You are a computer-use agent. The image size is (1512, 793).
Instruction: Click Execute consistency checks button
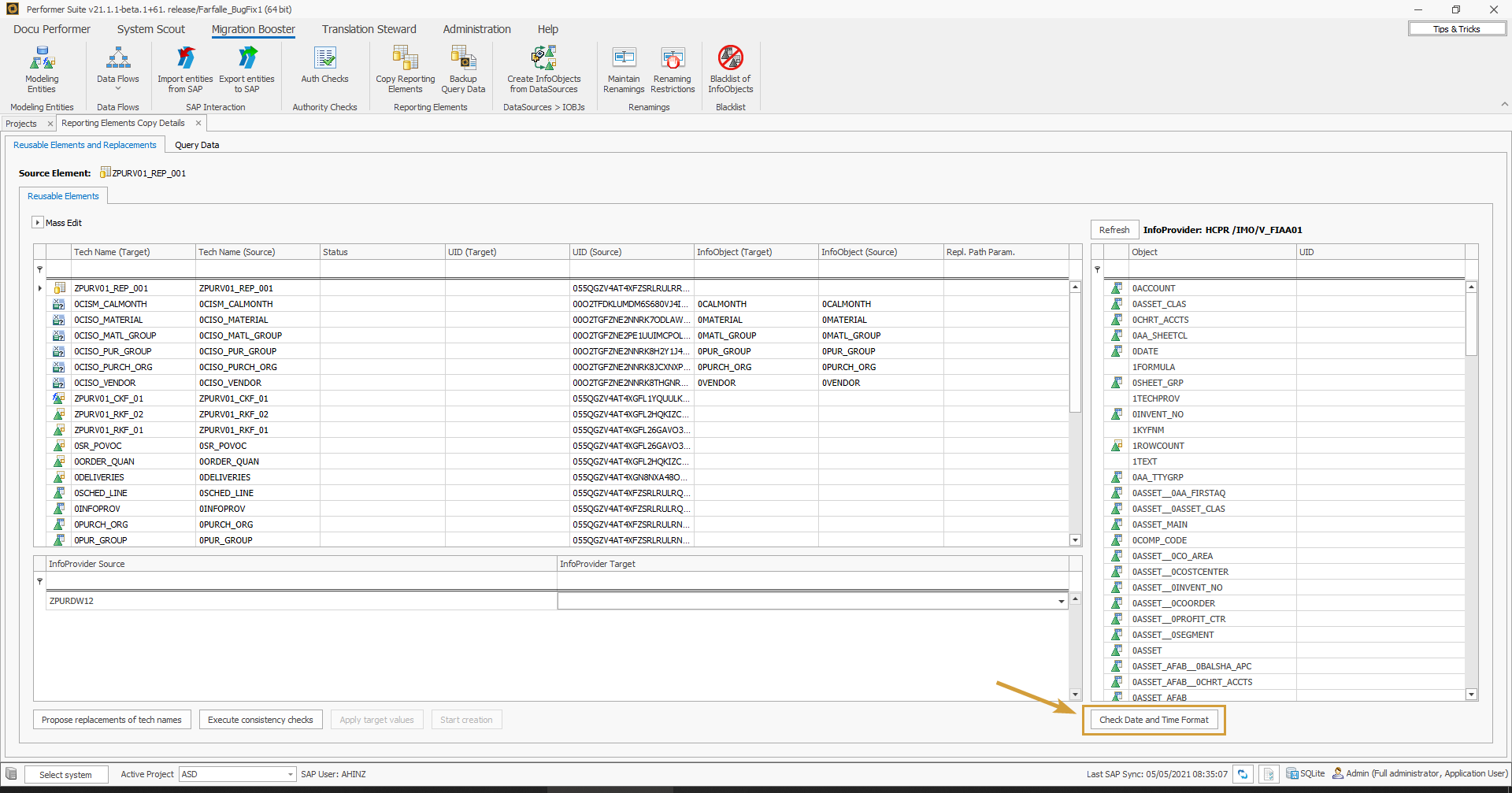(x=260, y=720)
